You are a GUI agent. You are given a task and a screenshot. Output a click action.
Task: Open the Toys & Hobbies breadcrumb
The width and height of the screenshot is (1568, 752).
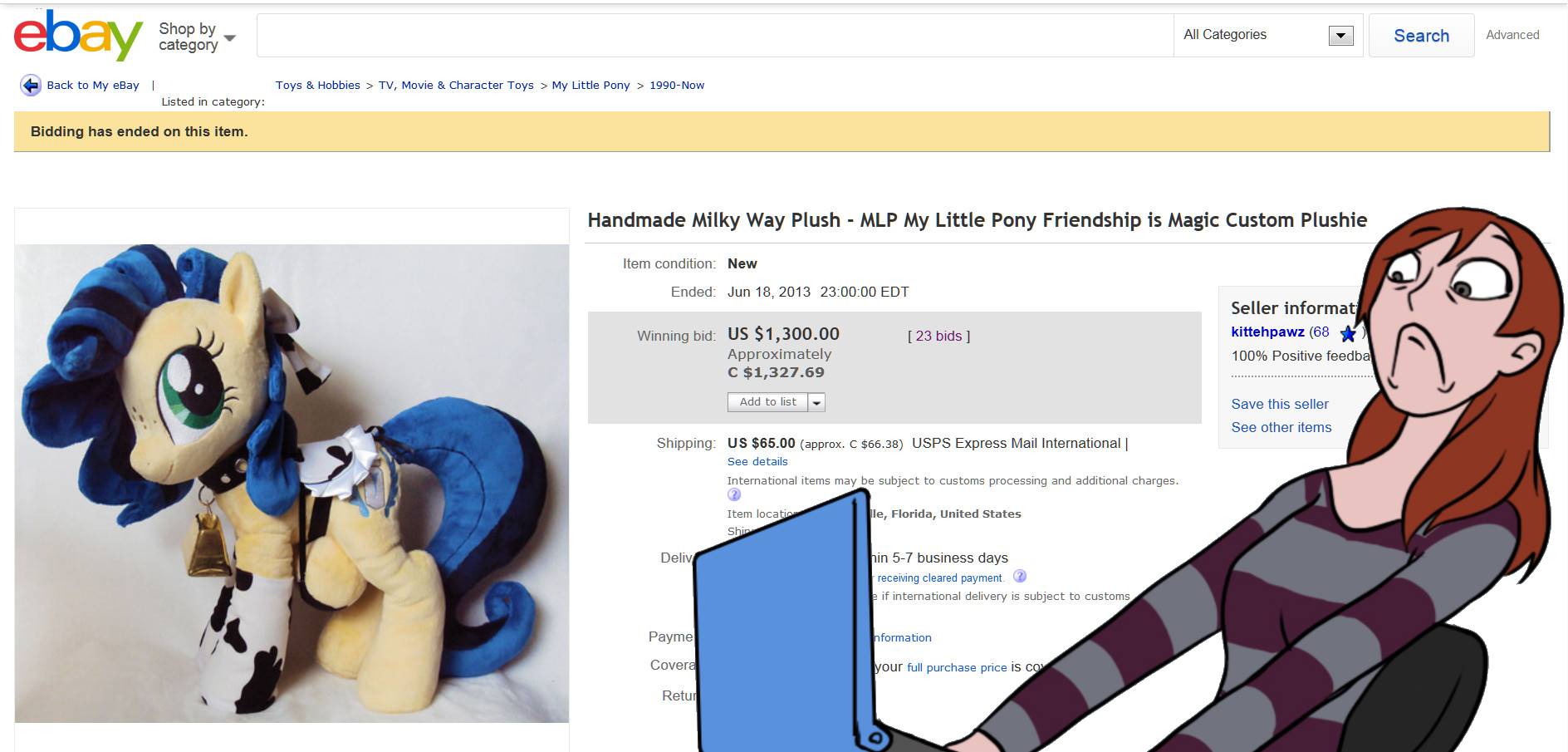pyautogui.click(x=318, y=86)
